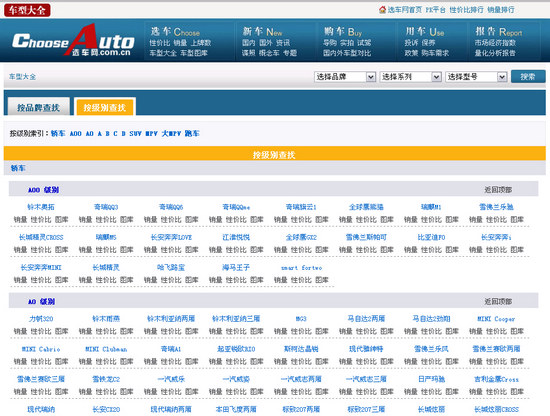
Task: Click 上牌数 under the Choose menu
Action: coord(201,43)
